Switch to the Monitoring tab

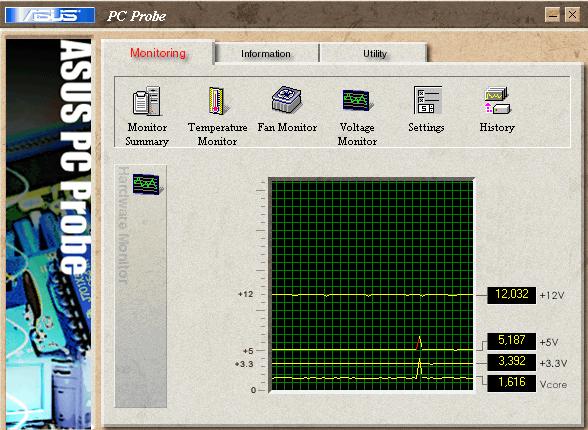[x=158, y=53]
